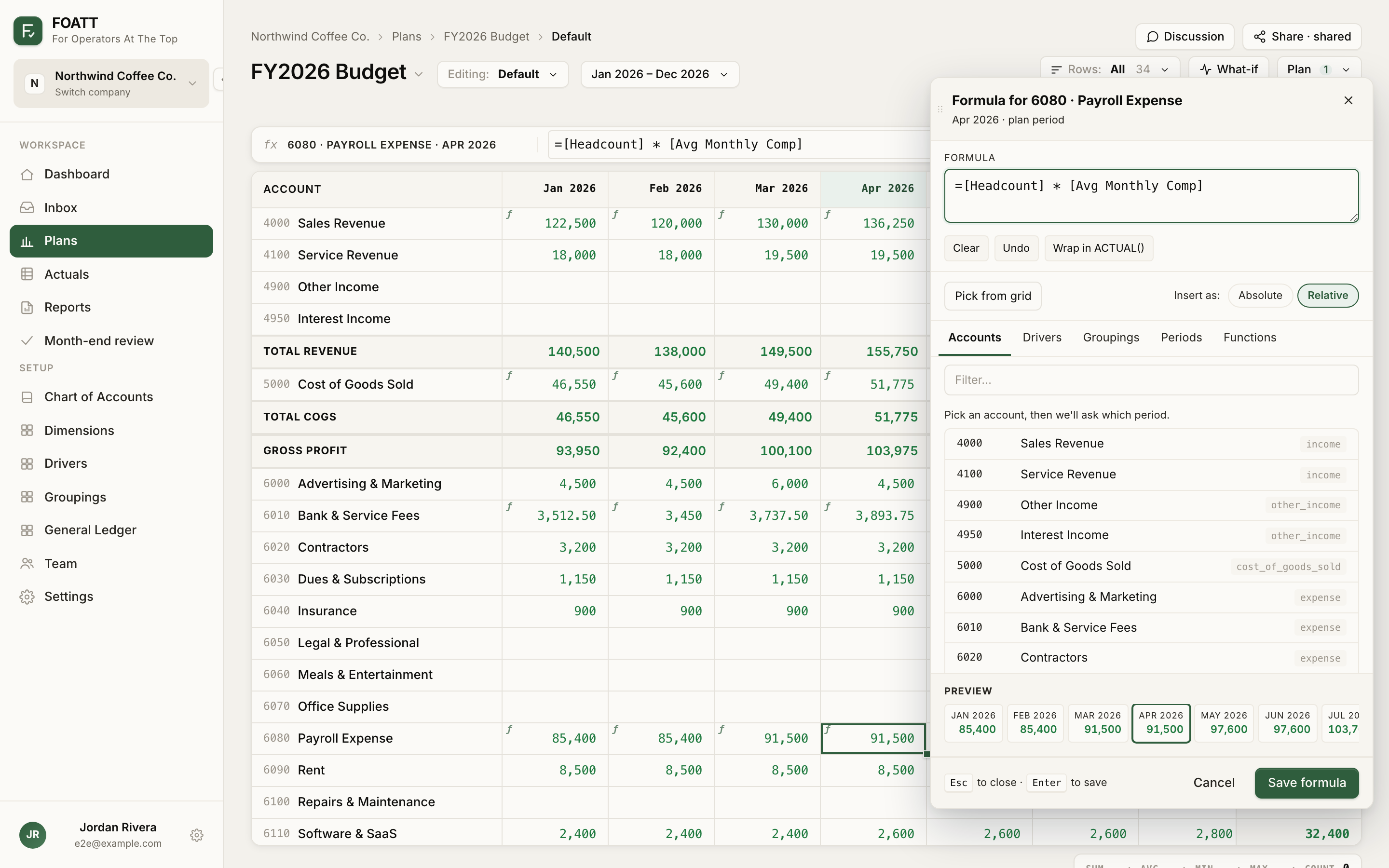This screenshot has height=868, width=1389.
Task: Select the MAY 2026 preview card
Action: (1224, 723)
